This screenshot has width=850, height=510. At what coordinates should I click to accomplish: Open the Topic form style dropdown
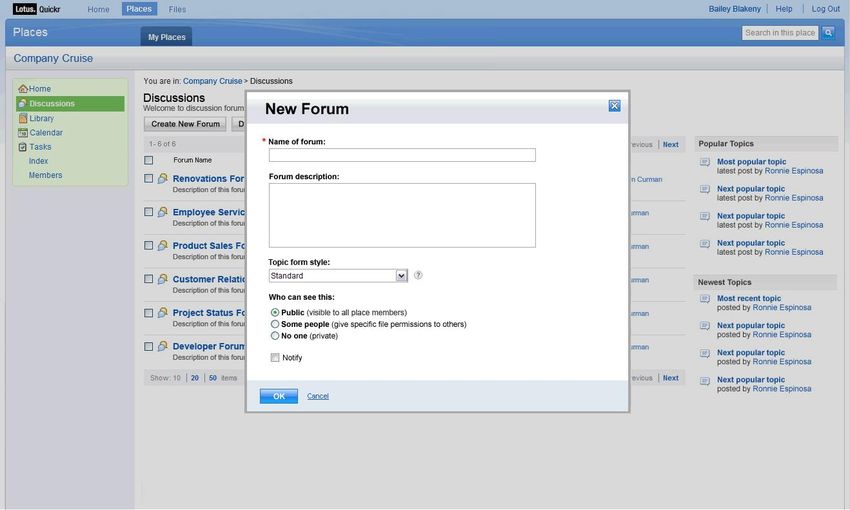point(401,276)
